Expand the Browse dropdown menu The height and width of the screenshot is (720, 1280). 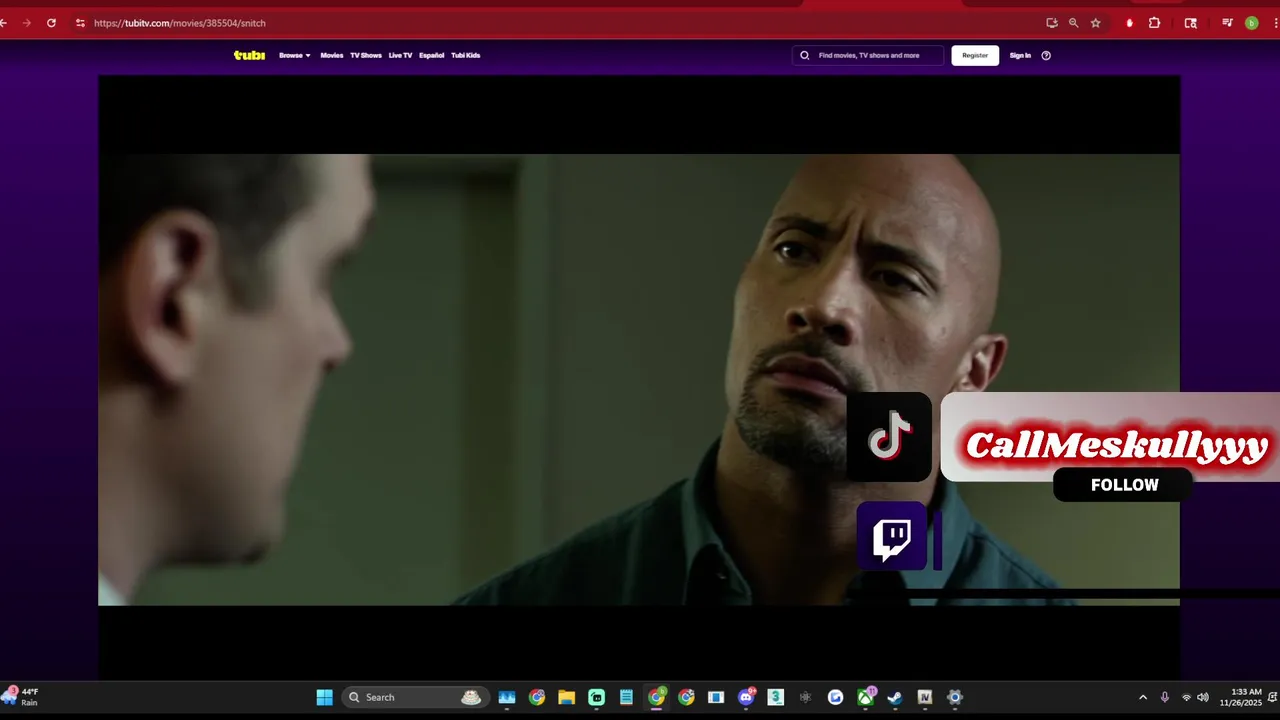pos(295,55)
